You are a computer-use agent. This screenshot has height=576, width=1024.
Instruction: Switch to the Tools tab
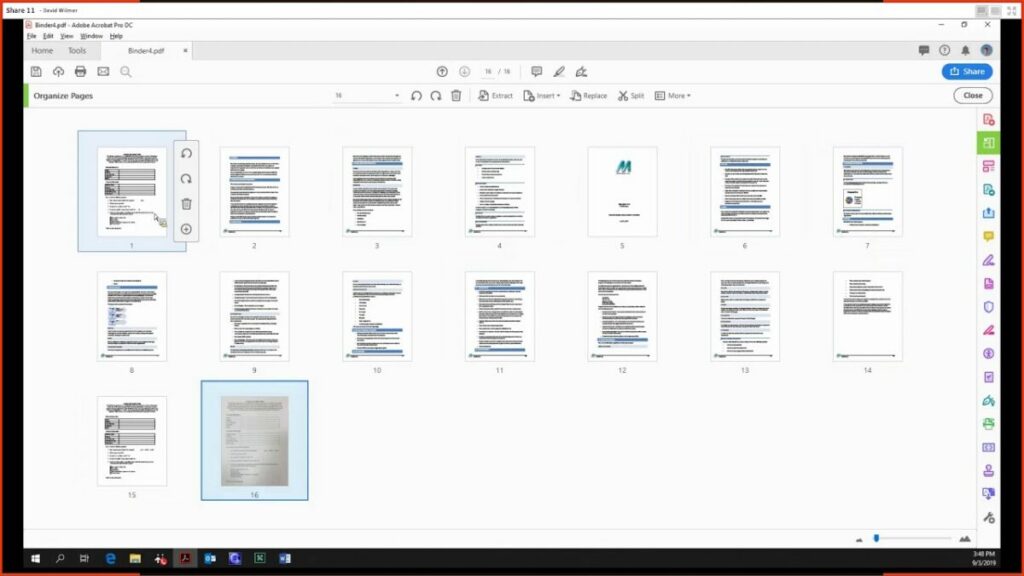77,50
